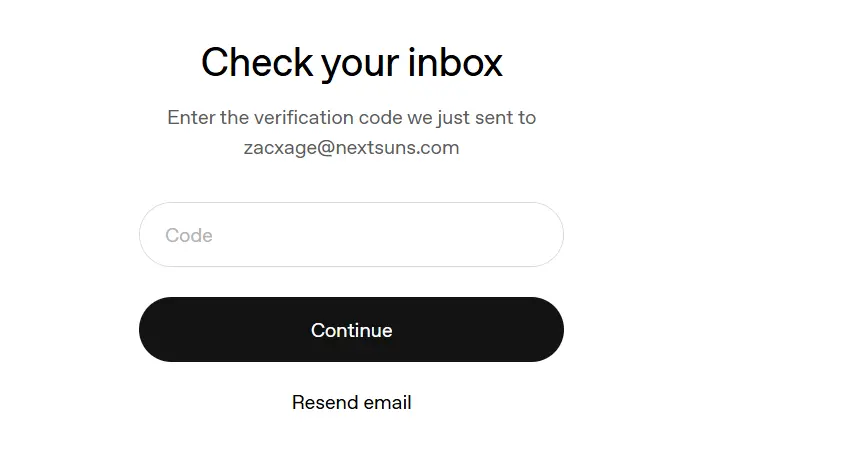This screenshot has width=858, height=466.
Task: Click the word 'email' in Resend email
Action: [387, 403]
